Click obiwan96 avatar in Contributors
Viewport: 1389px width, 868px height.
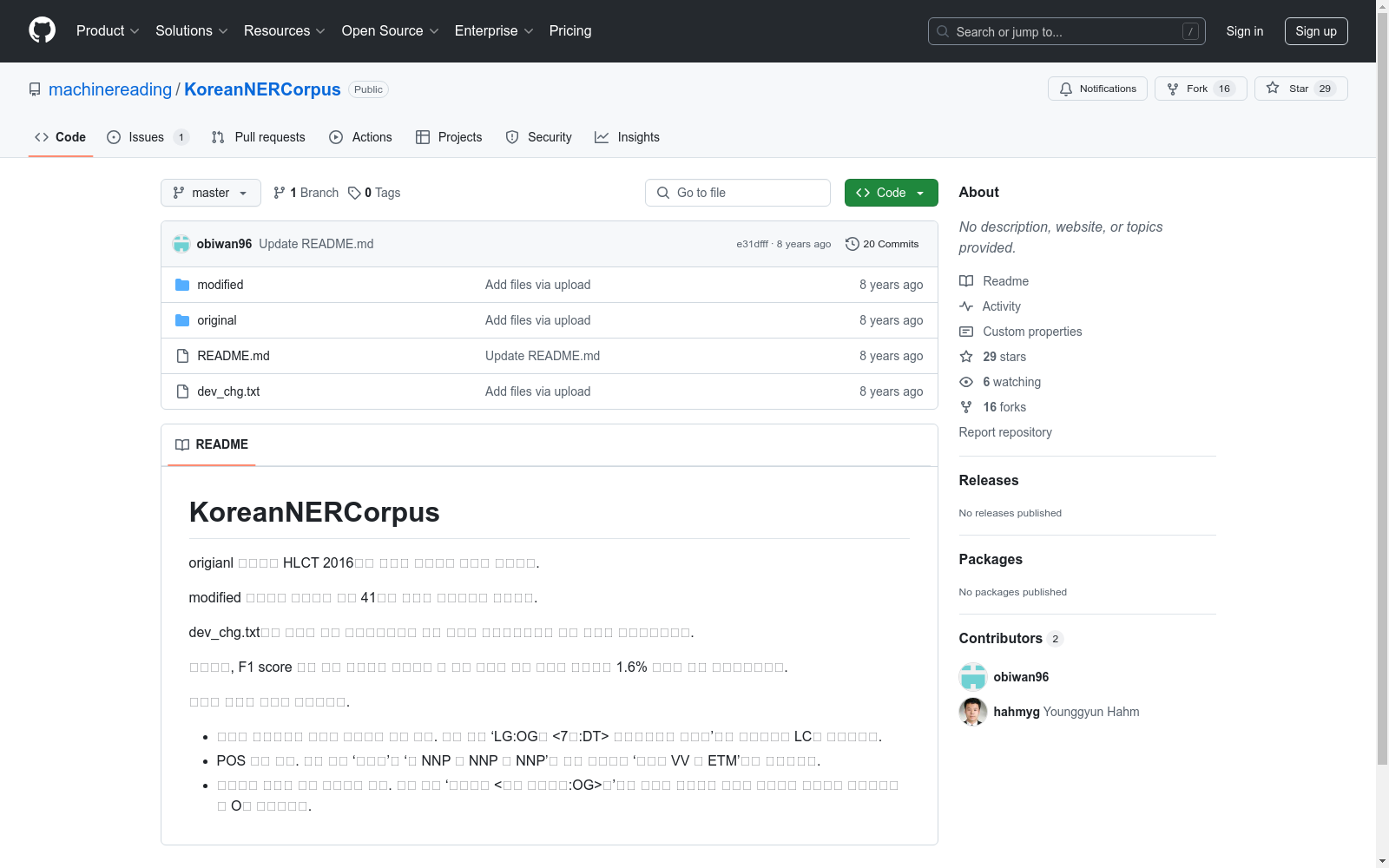click(x=973, y=677)
